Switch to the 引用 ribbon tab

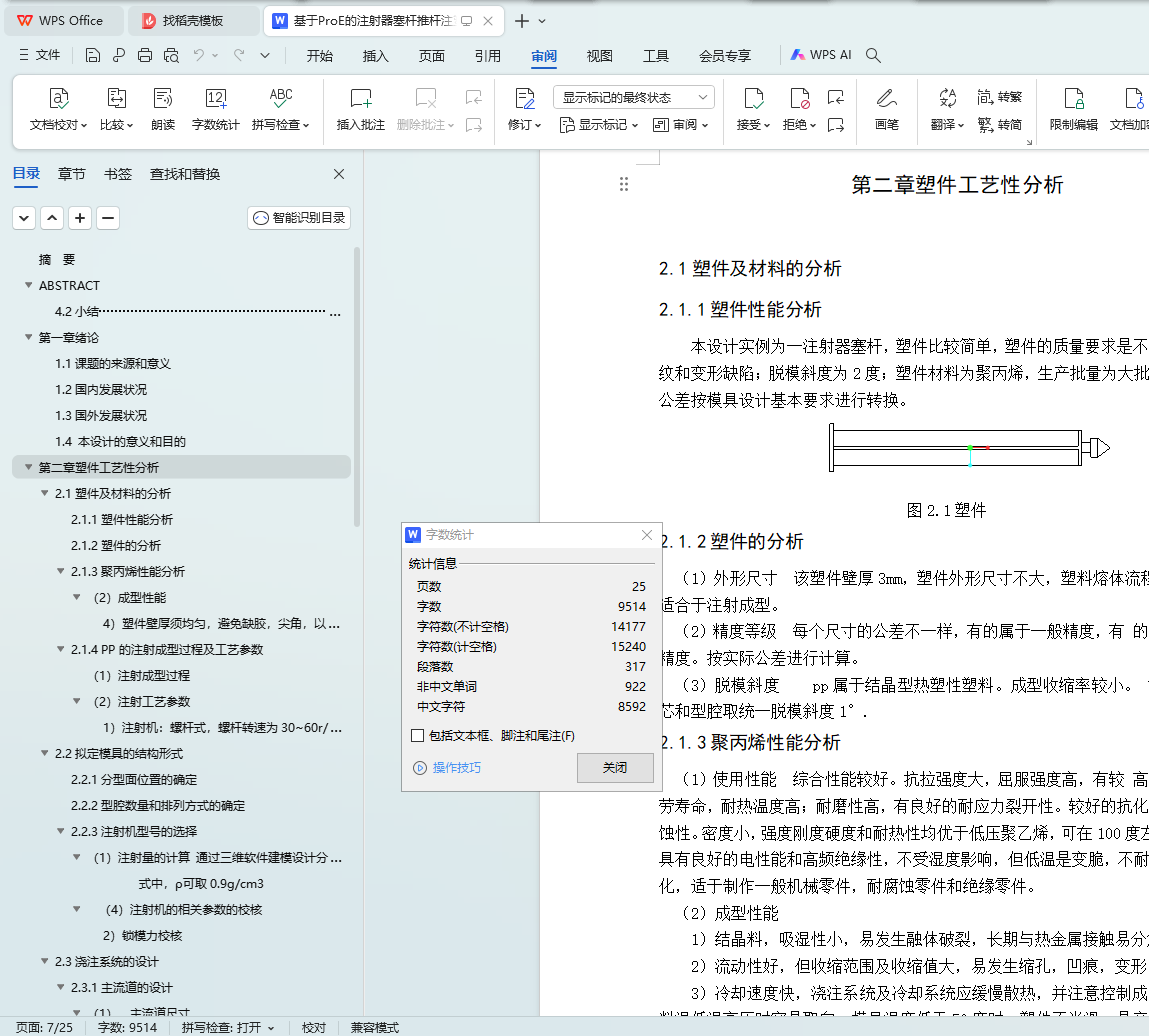pyautogui.click(x=487, y=56)
